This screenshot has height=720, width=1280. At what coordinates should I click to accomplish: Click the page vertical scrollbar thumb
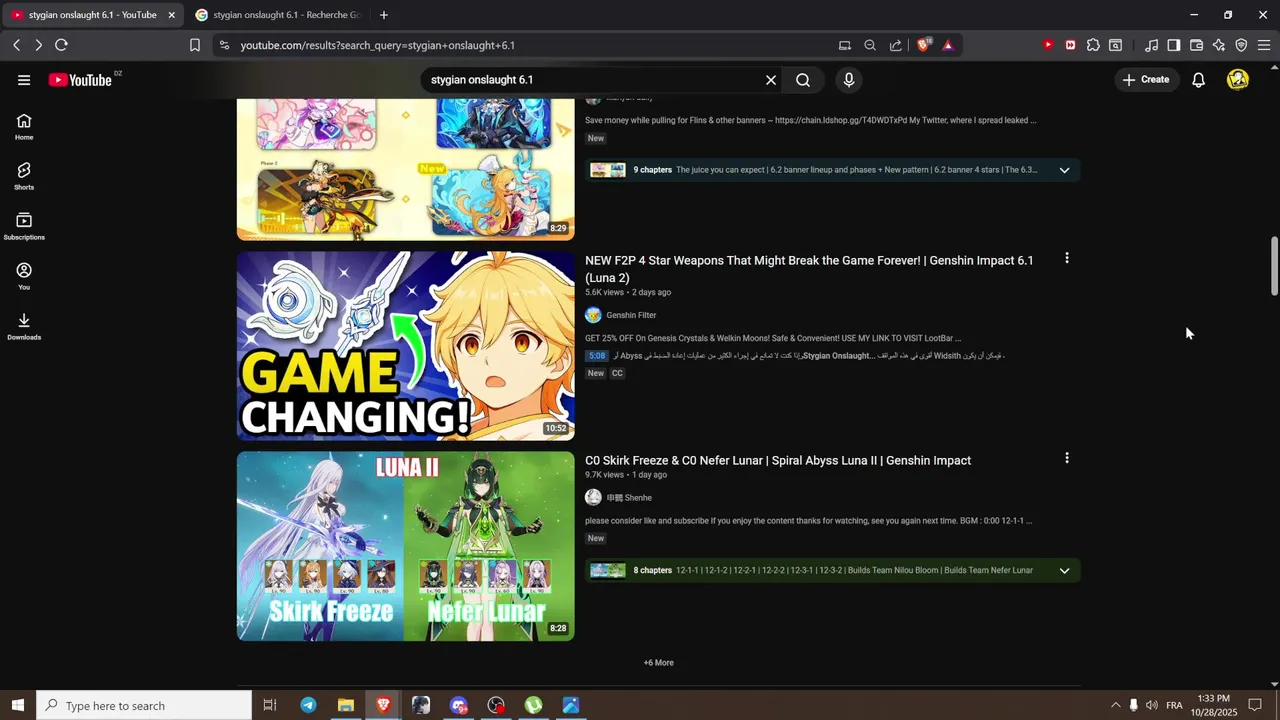(x=1274, y=266)
